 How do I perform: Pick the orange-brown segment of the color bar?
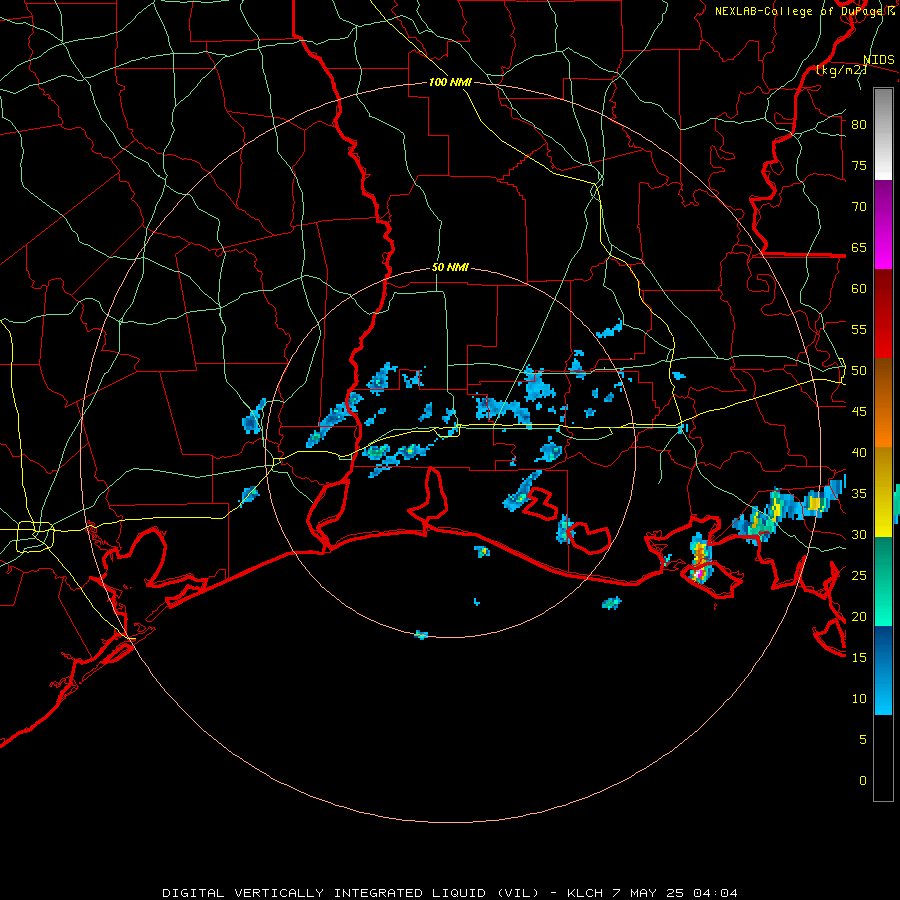(x=883, y=402)
